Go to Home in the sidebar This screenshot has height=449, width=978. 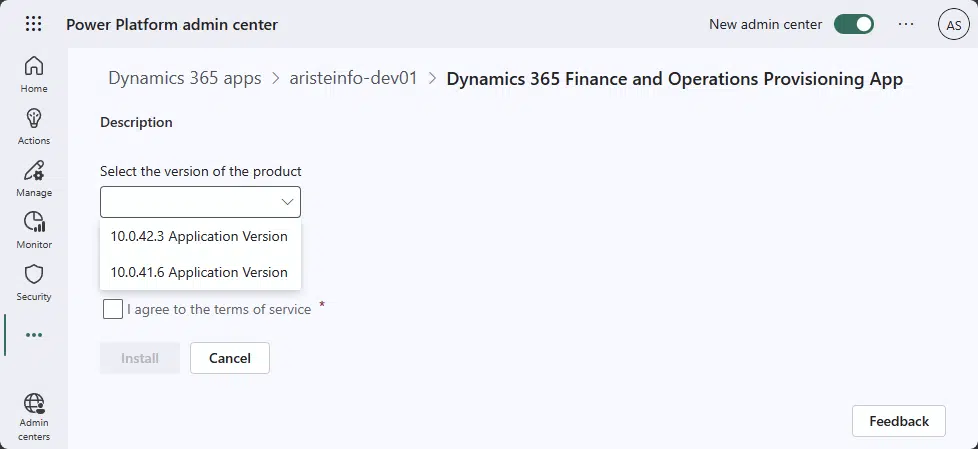tap(34, 74)
